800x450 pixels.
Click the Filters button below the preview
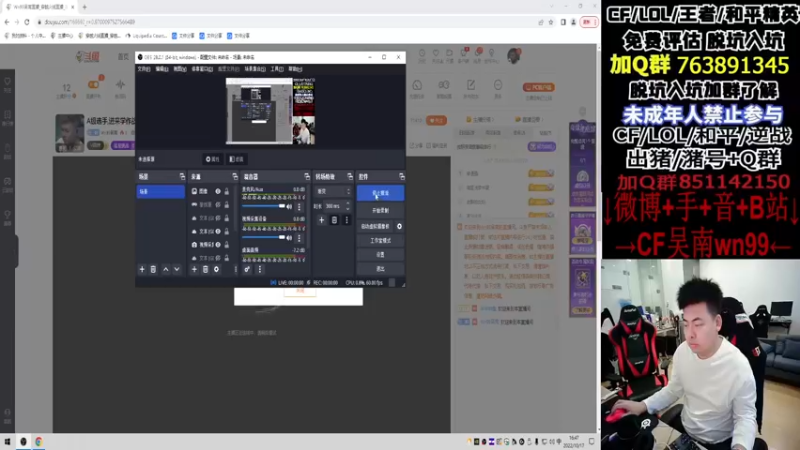pyautogui.click(x=236, y=159)
